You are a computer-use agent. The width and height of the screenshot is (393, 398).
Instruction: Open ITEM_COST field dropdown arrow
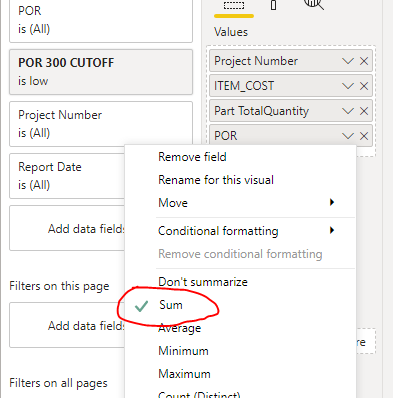[348, 86]
